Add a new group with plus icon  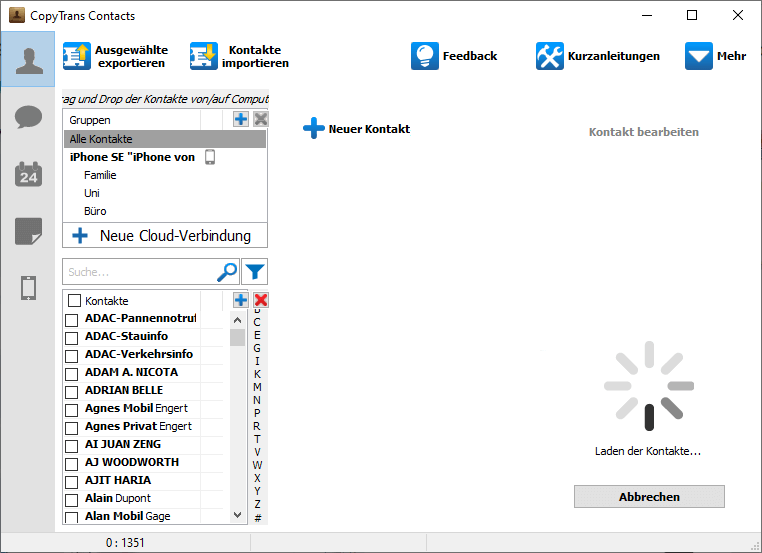point(241,119)
